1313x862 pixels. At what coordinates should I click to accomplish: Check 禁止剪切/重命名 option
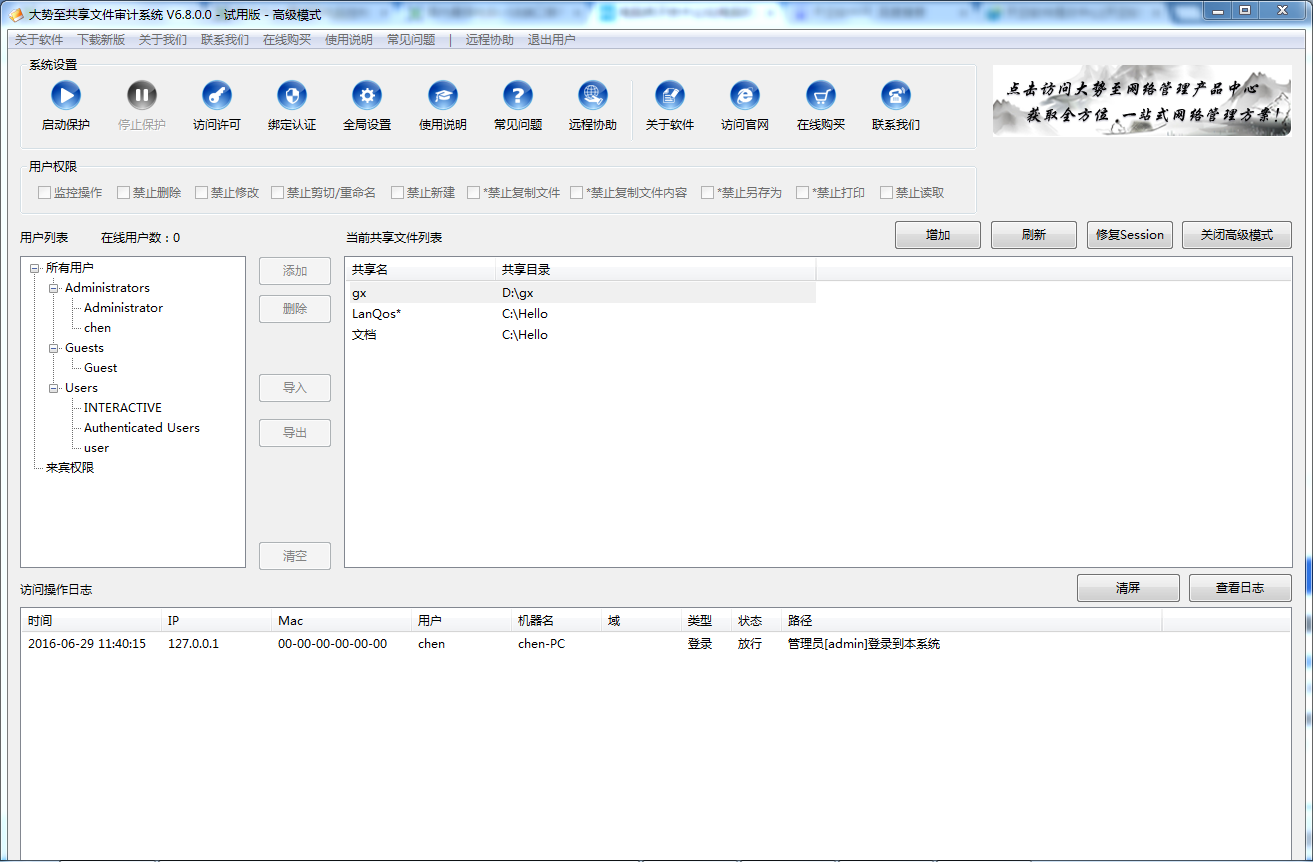[x=277, y=193]
